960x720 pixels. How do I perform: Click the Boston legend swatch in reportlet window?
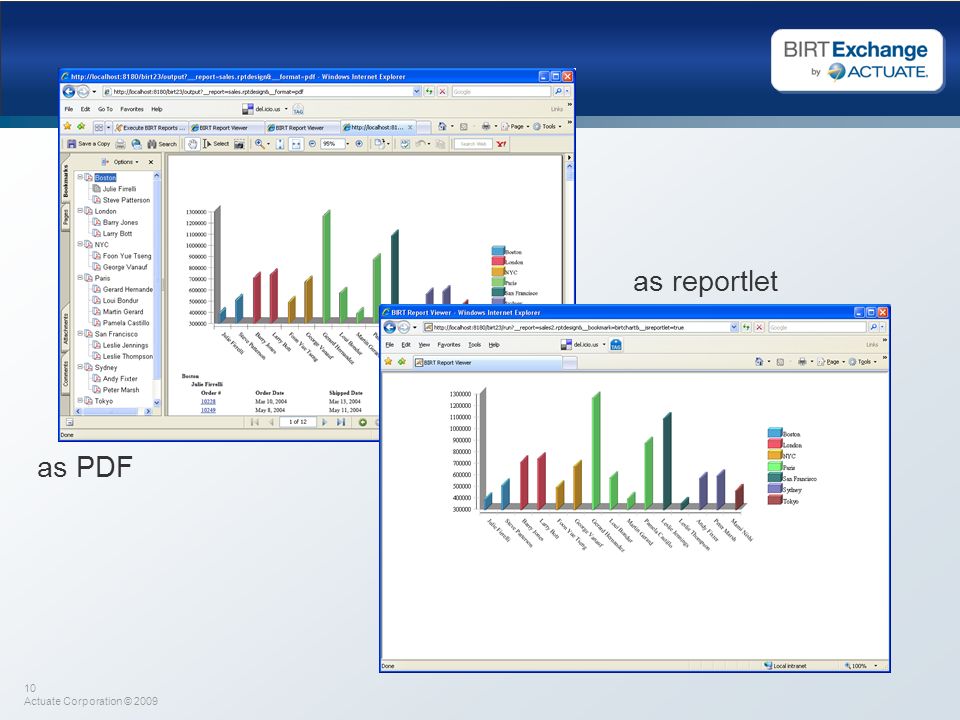pos(774,433)
